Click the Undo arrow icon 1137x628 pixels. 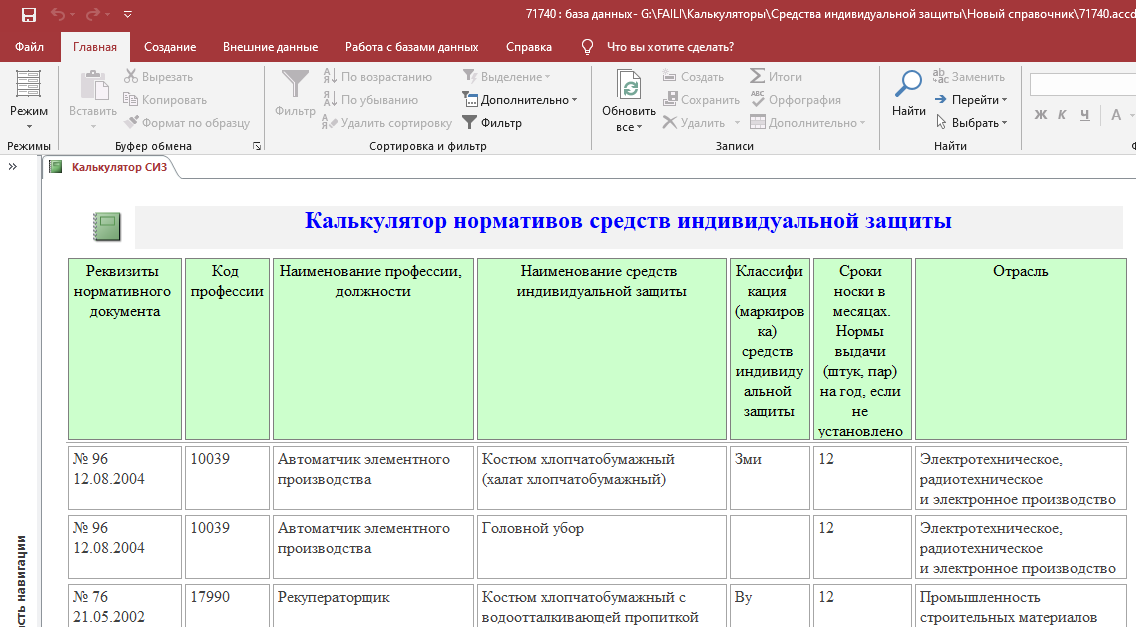[x=58, y=15]
